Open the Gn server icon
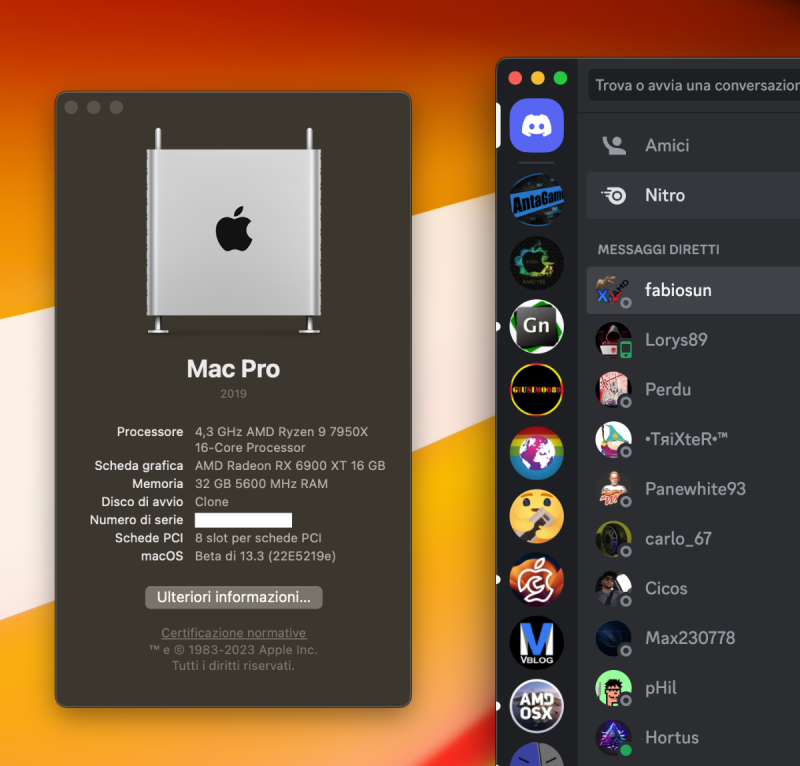Screen dimensions: 800x766 pos(536,326)
